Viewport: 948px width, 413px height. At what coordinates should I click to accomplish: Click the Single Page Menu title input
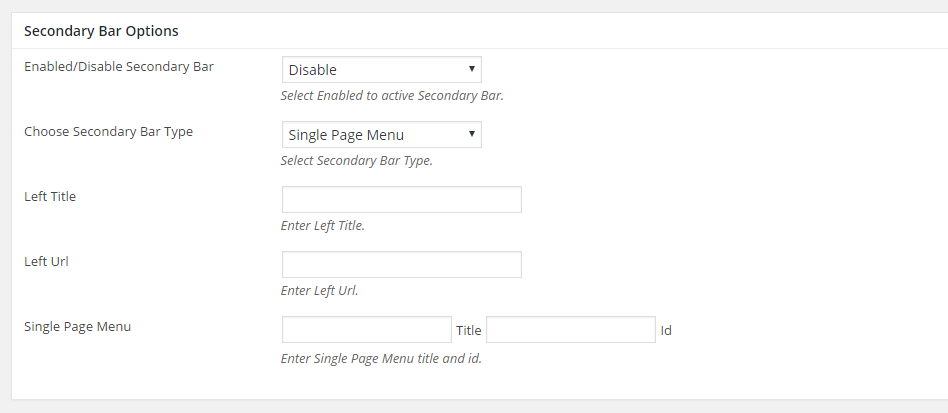(366, 330)
